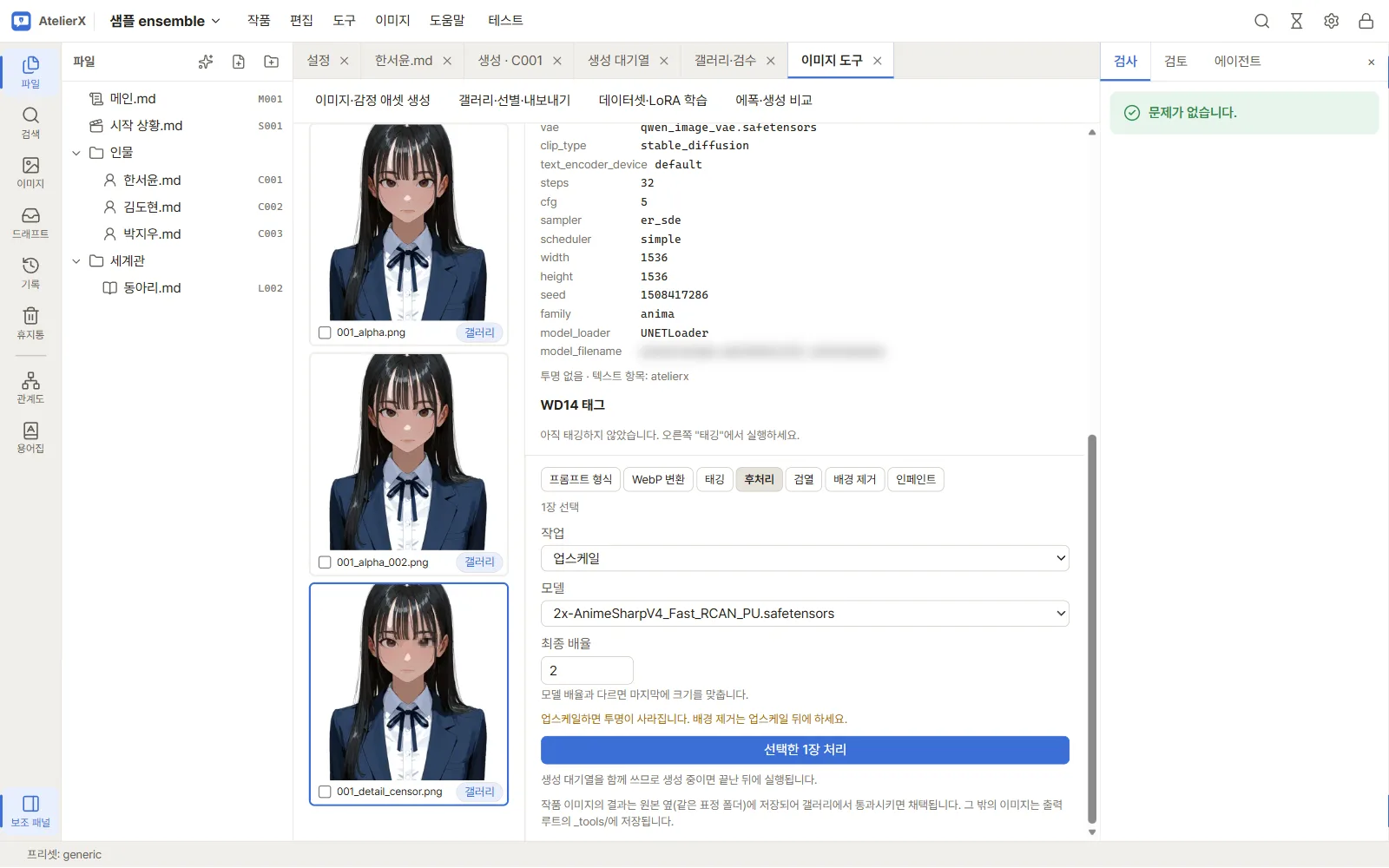Select the 배경 제거 tool button
Image resolution: width=1389 pixels, height=868 pixels.
[855, 479]
